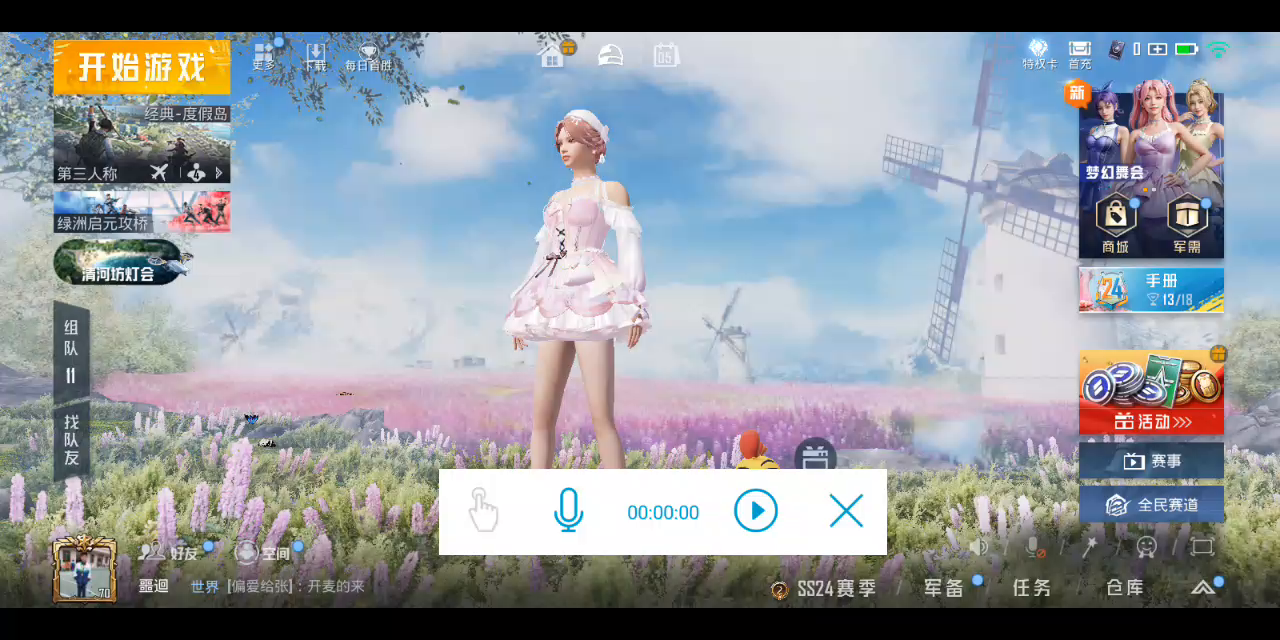This screenshot has width=1280, height=640.
Task: Expand the bottom-right double chevron menu
Action: (x=1203, y=588)
